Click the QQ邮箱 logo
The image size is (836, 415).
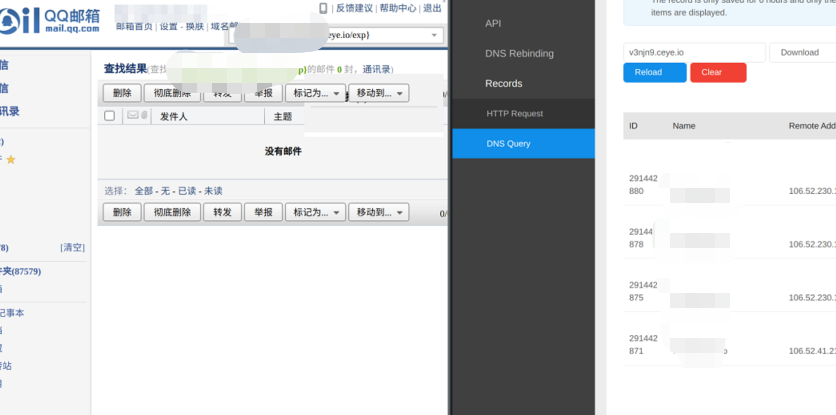[x=49, y=20]
